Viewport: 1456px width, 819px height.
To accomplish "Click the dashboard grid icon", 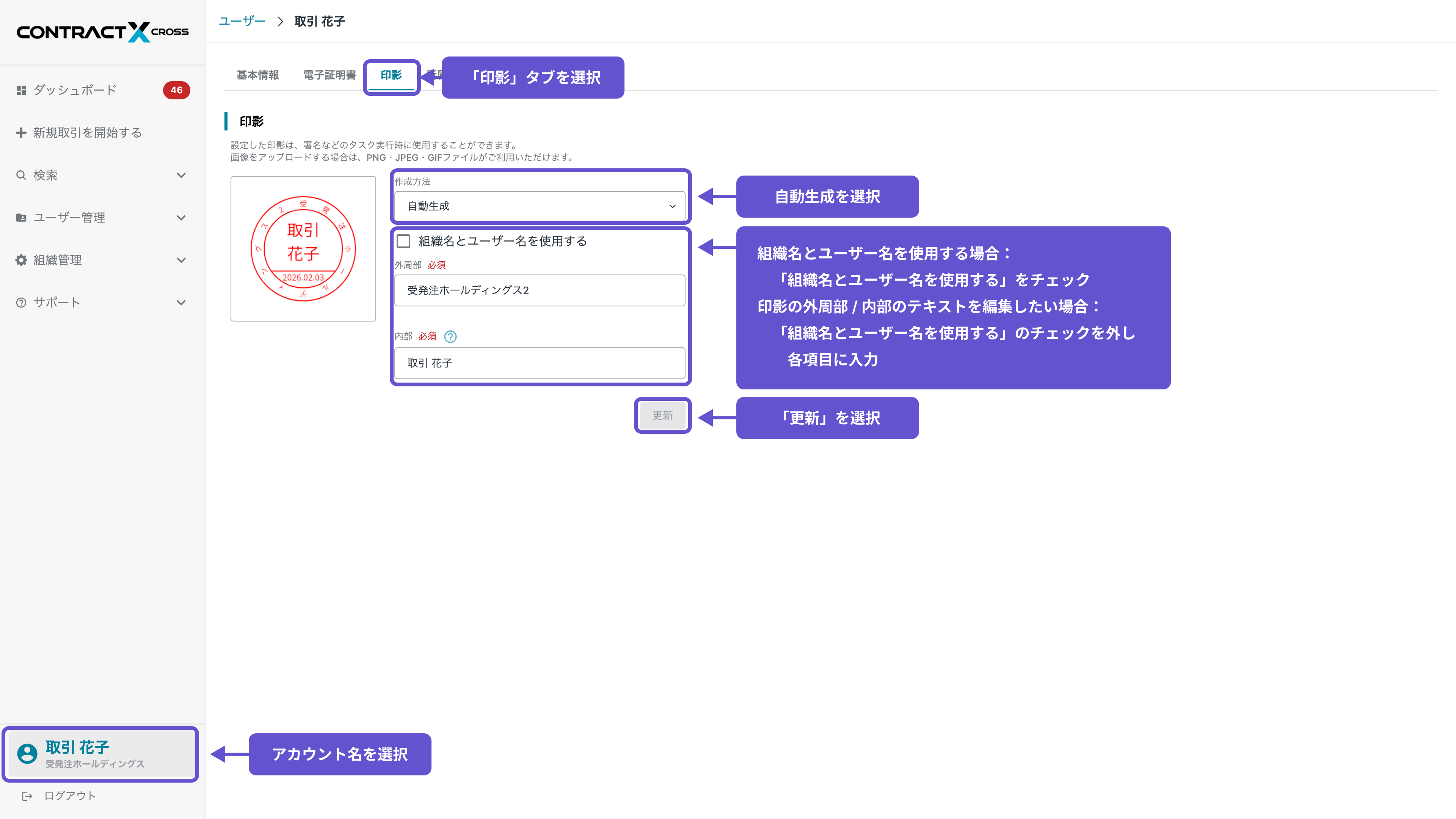I will 21,90.
